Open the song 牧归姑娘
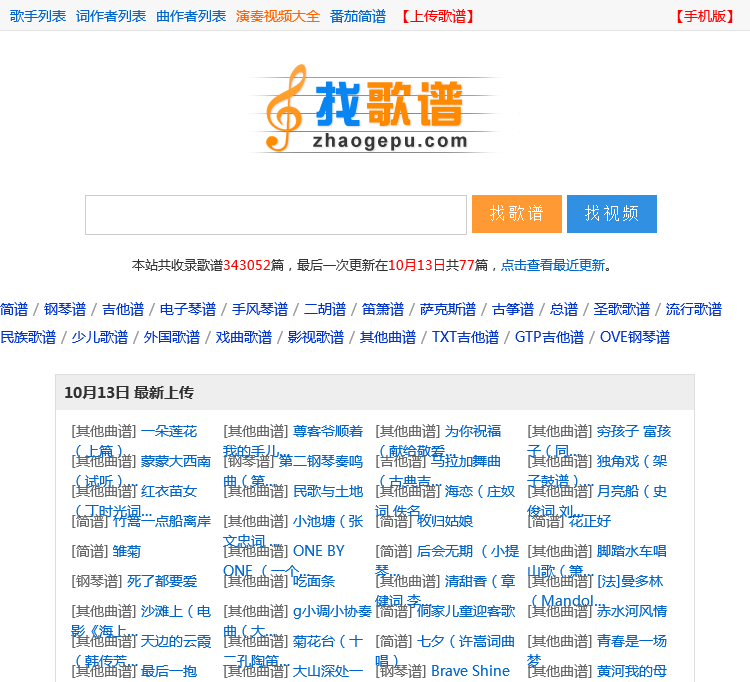 pos(445,521)
